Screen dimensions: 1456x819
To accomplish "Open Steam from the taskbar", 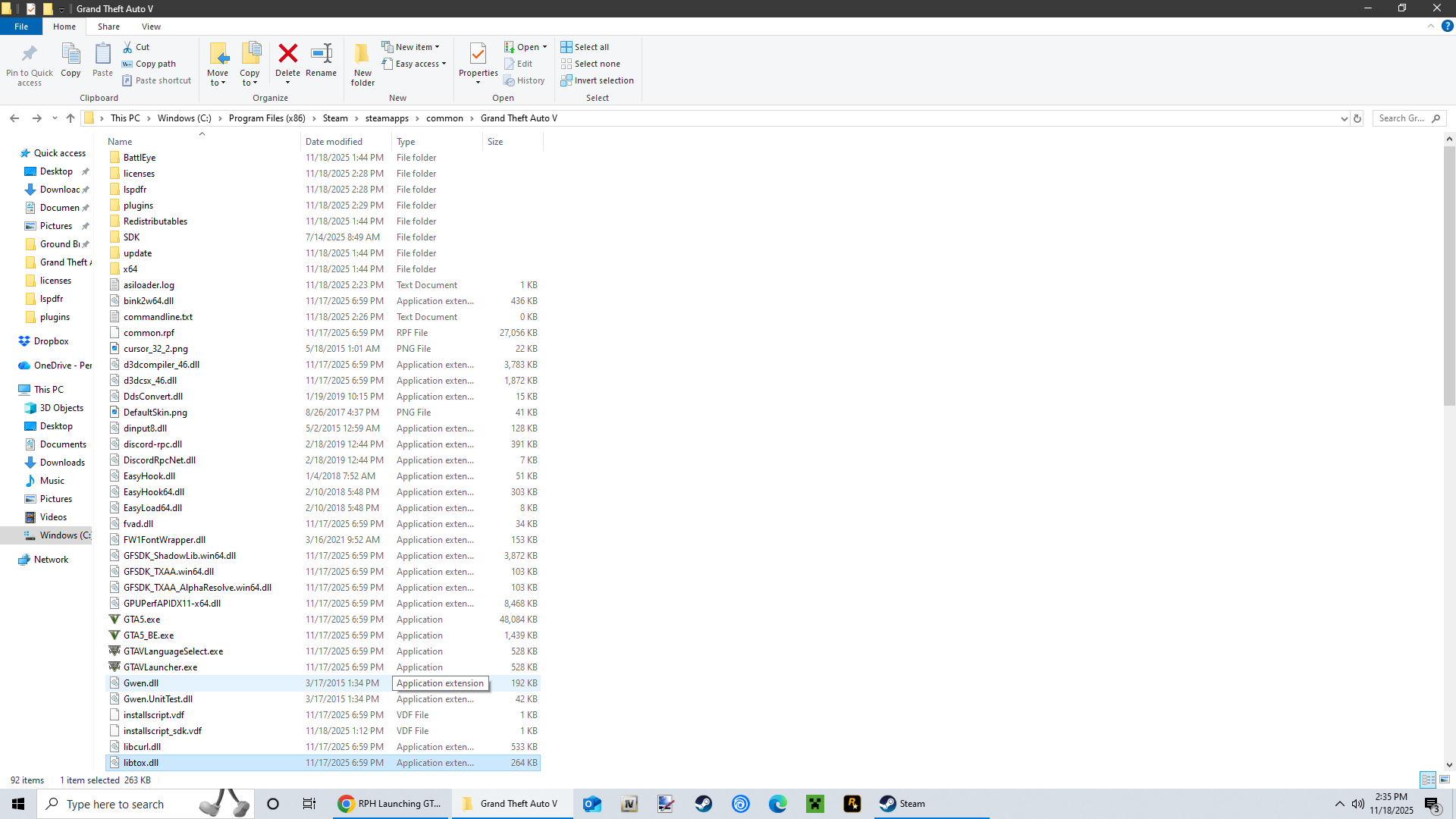I will (x=902, y=804).
